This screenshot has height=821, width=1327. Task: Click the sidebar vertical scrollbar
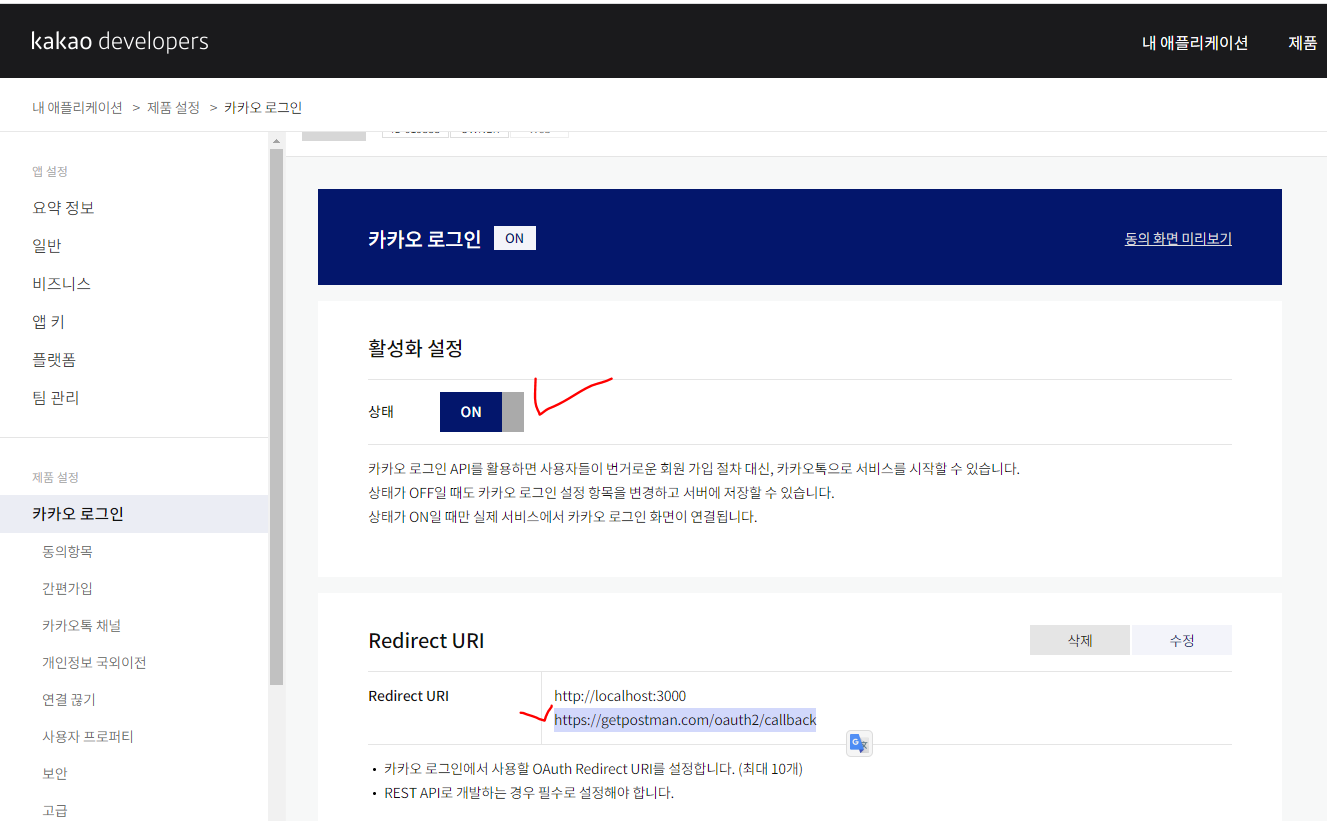[x=276, y=415]
